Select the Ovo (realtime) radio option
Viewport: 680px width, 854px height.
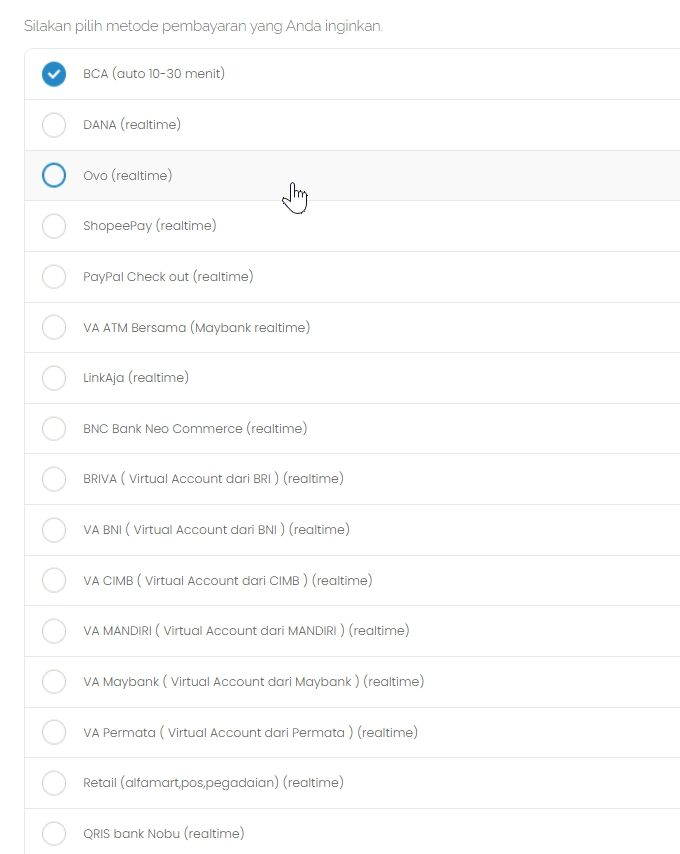pyautogui.click(x=54, y=175)
